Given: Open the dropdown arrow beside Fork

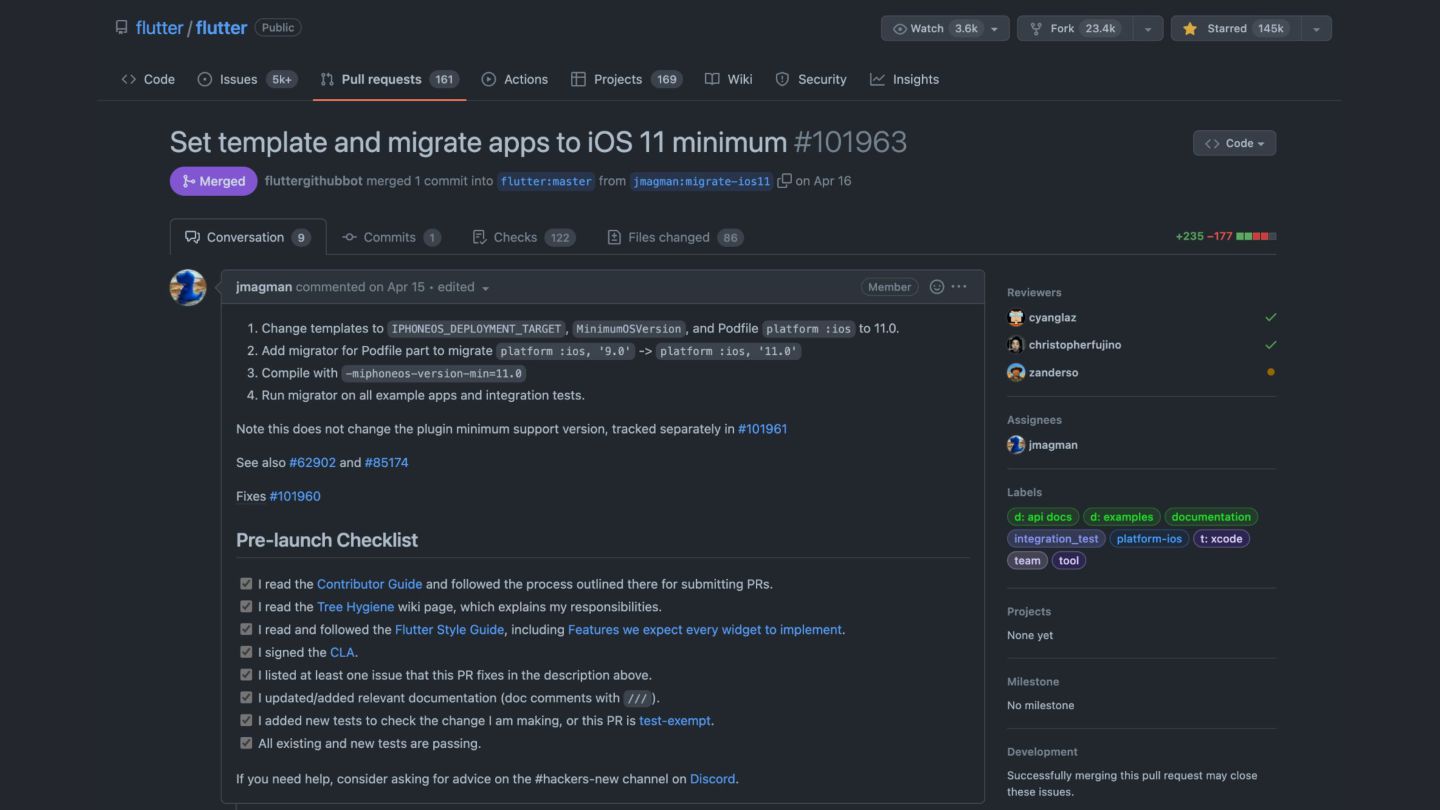Looking at the screenshot, I should tap(1148, 28).
